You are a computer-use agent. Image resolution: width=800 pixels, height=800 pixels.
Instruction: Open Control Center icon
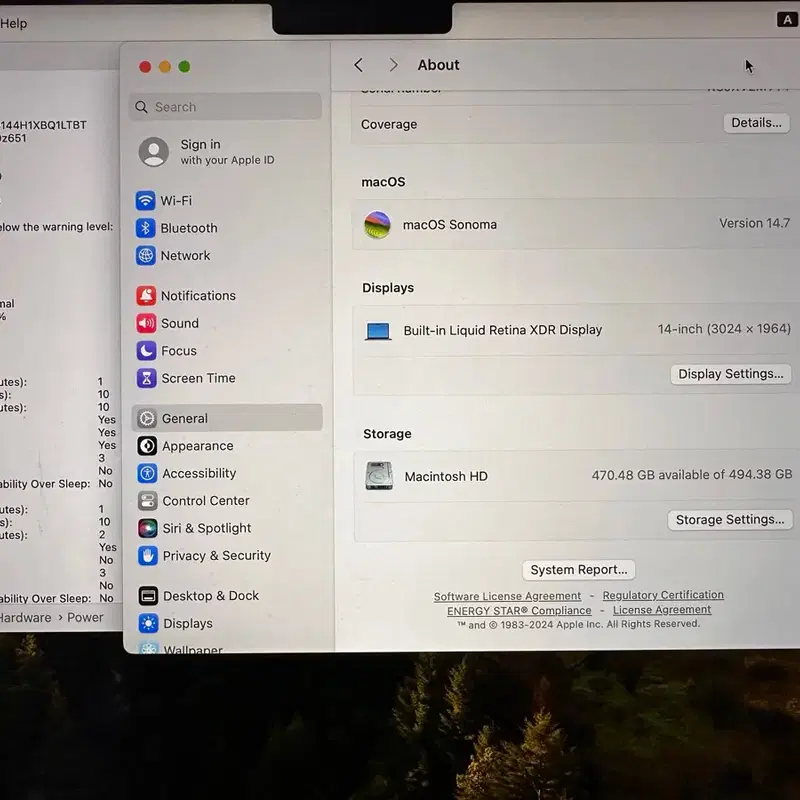point(147,501)
